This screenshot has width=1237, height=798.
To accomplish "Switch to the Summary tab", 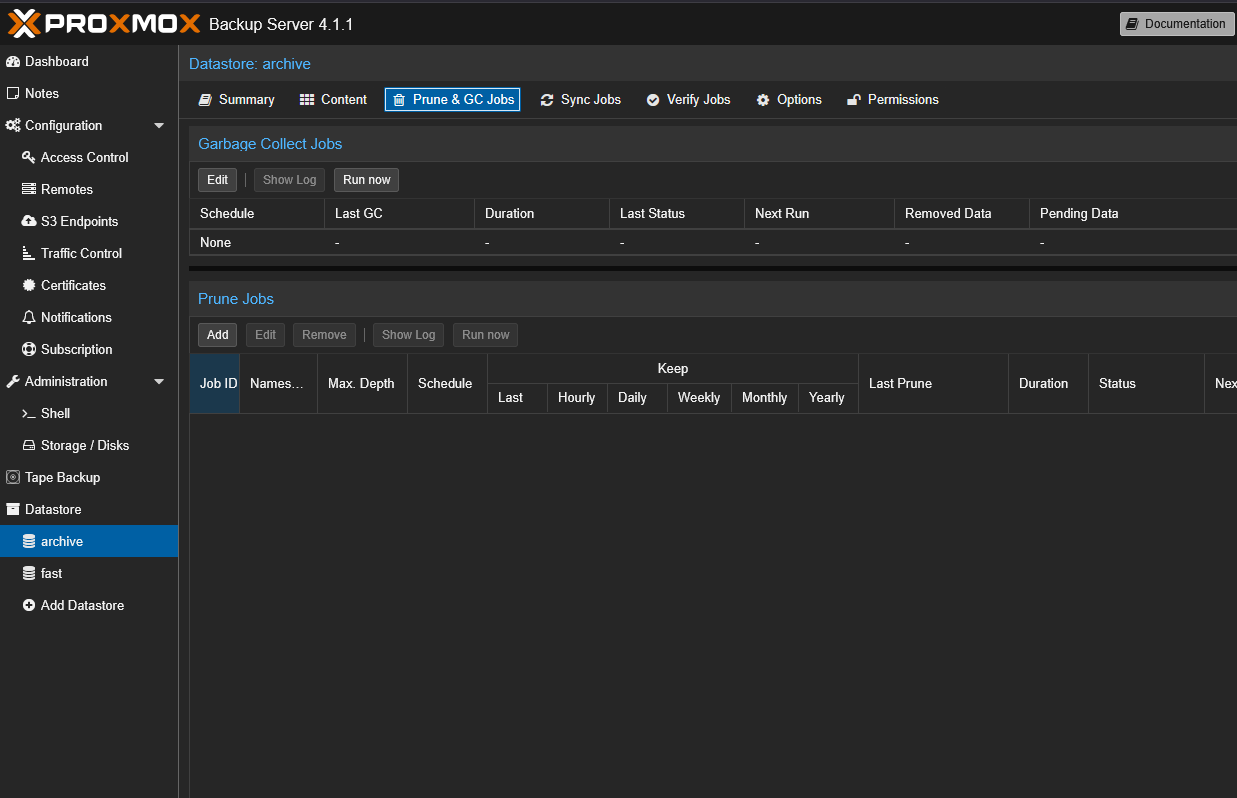I will pos(236,99).
